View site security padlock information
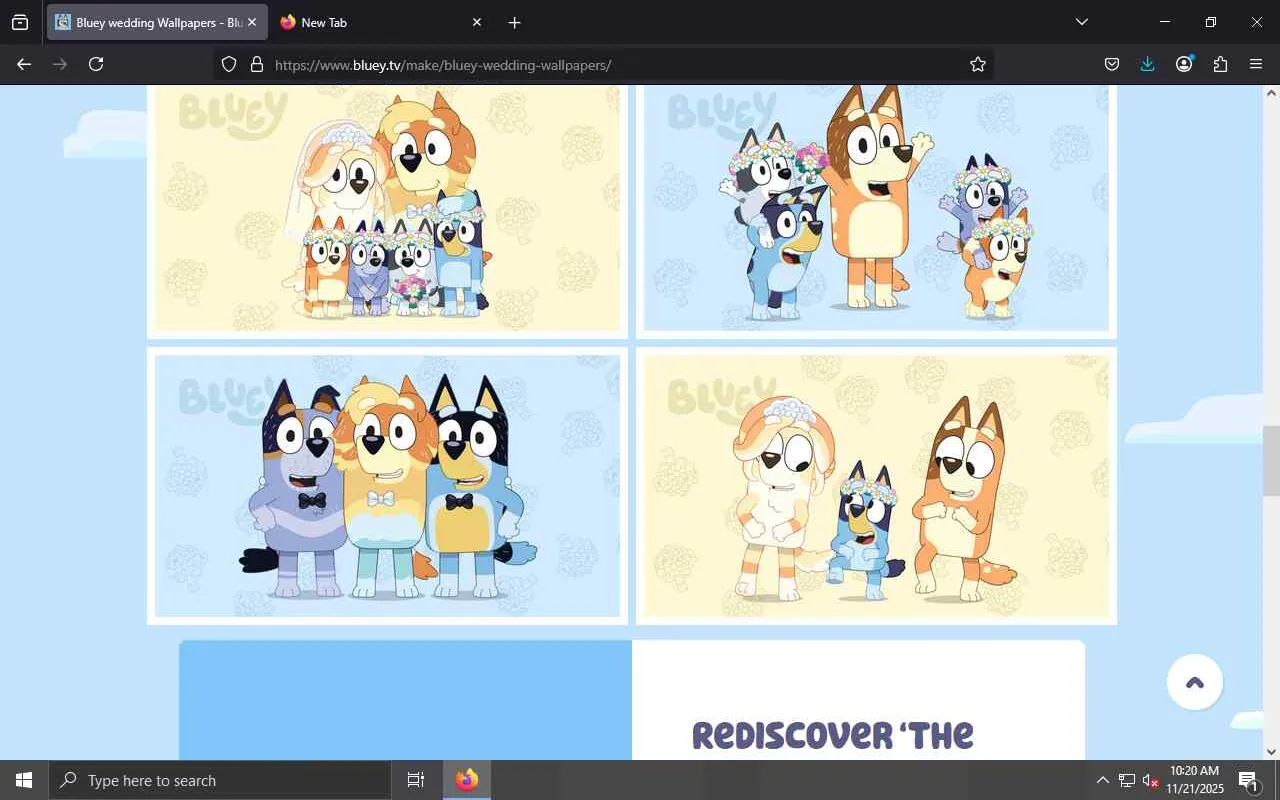Screen dimensions: 1280x800 pyautogui.click(x=257, y=64)
